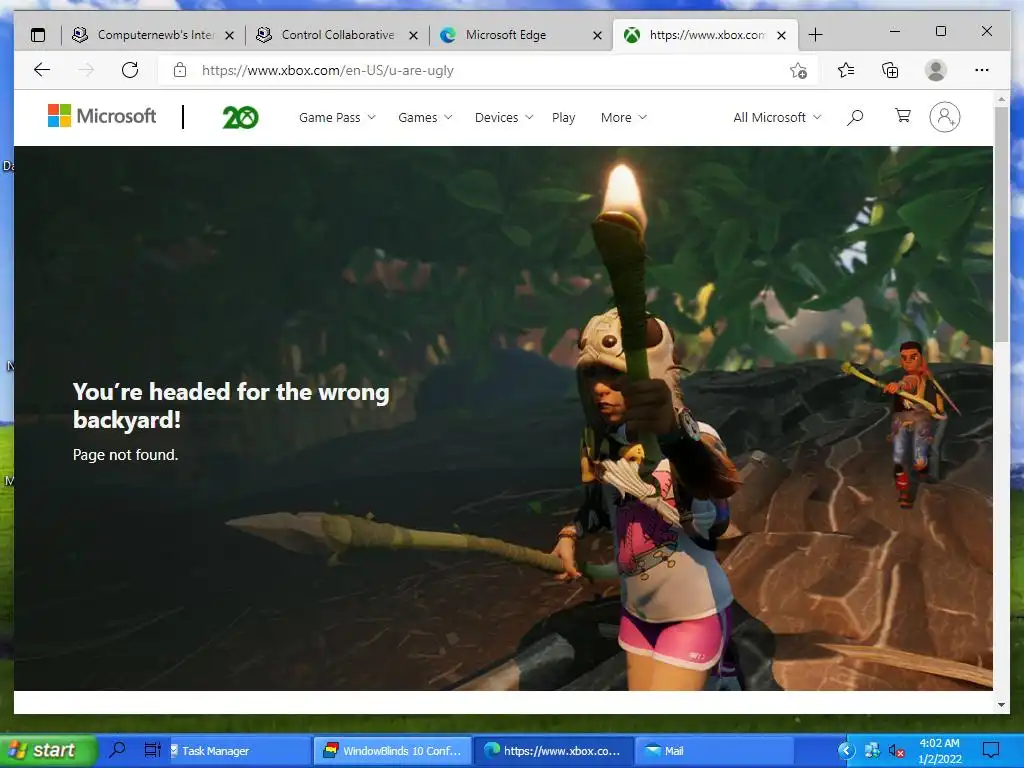
Task: Open site search magnifier icon
Action: (x=855, y=118)
